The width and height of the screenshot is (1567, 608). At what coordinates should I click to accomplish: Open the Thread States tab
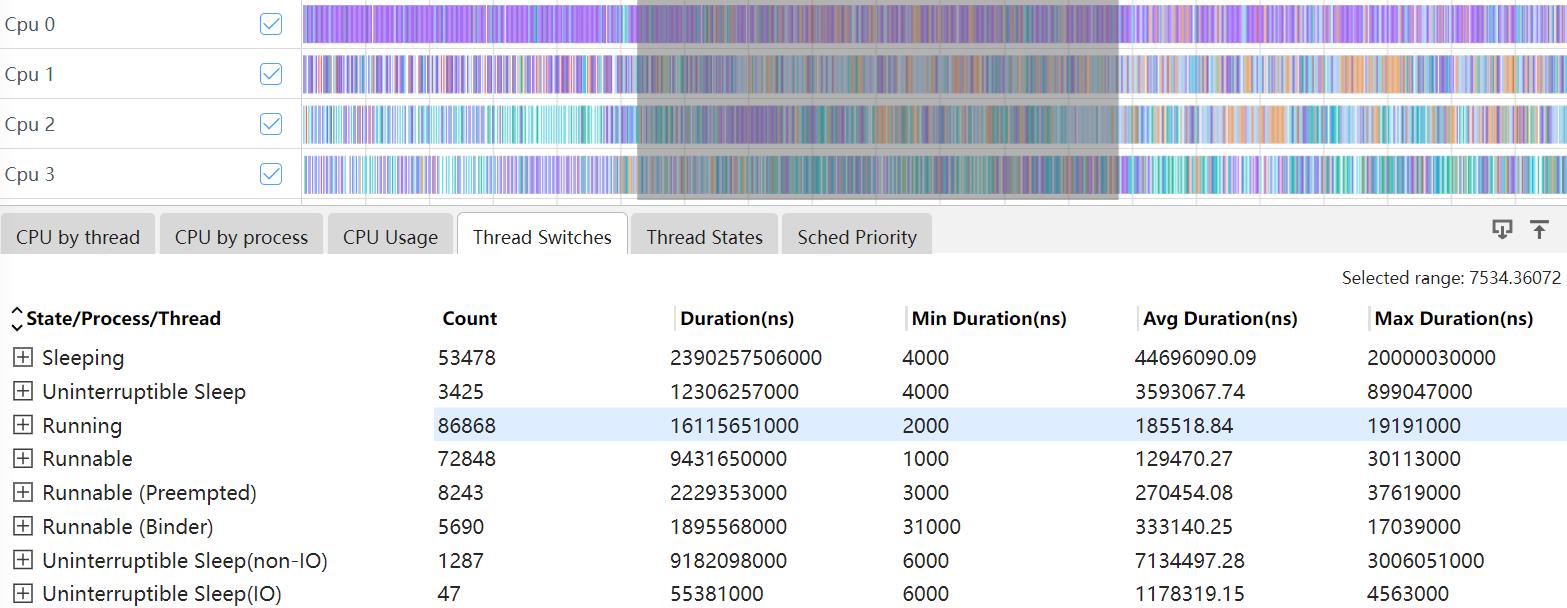click(x=704, y=237)
